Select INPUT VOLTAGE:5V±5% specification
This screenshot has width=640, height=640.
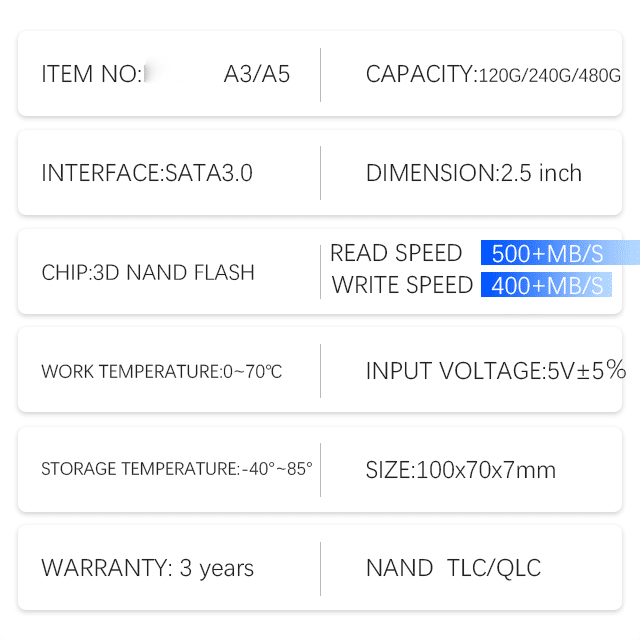496,371
